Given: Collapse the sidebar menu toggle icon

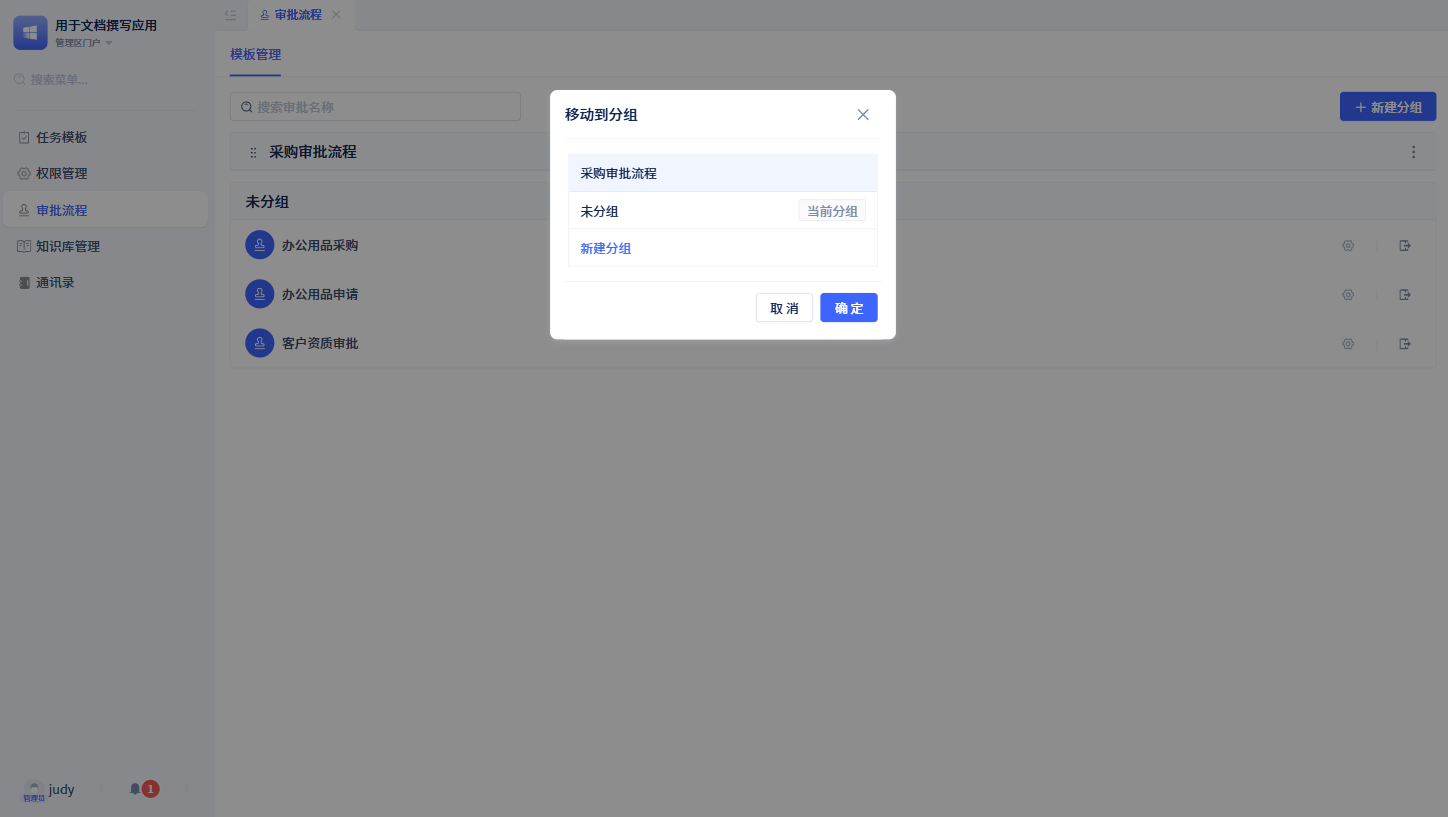Looking at the screenshot, I should [230, 15].
